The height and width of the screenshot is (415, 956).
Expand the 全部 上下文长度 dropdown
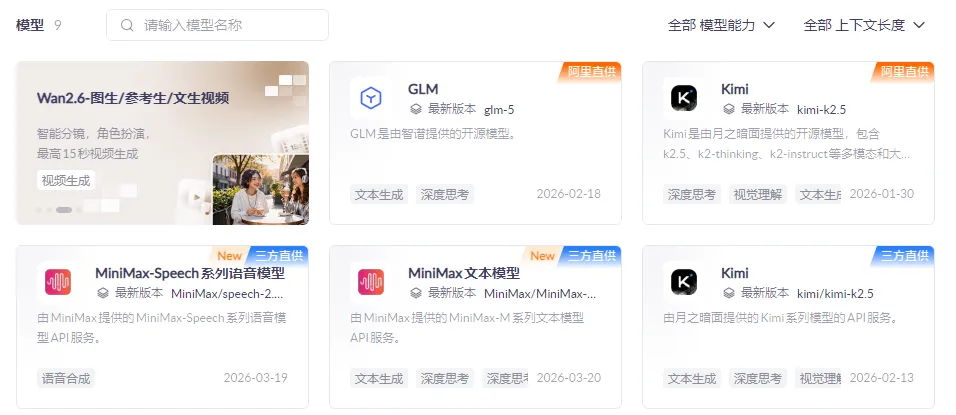coord(865,25)
